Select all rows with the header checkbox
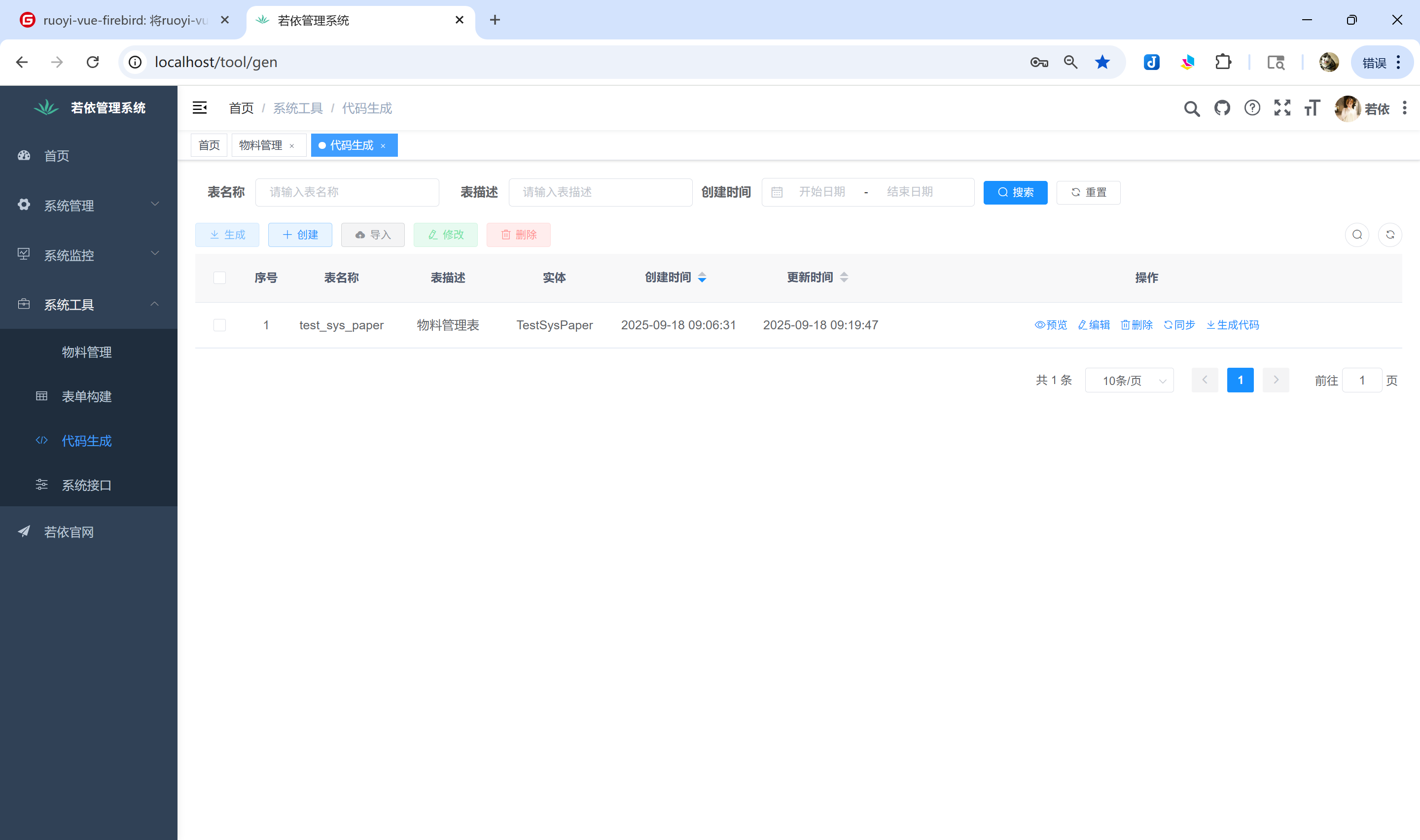This screenshot has height=840, width=1420. click(219, 278)
